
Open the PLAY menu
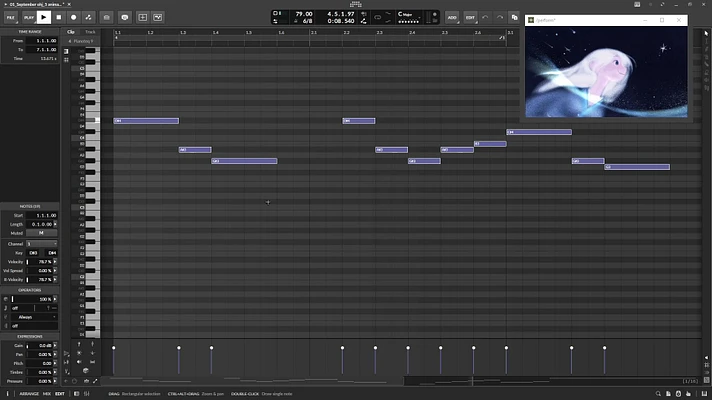(x=29, y=17)
